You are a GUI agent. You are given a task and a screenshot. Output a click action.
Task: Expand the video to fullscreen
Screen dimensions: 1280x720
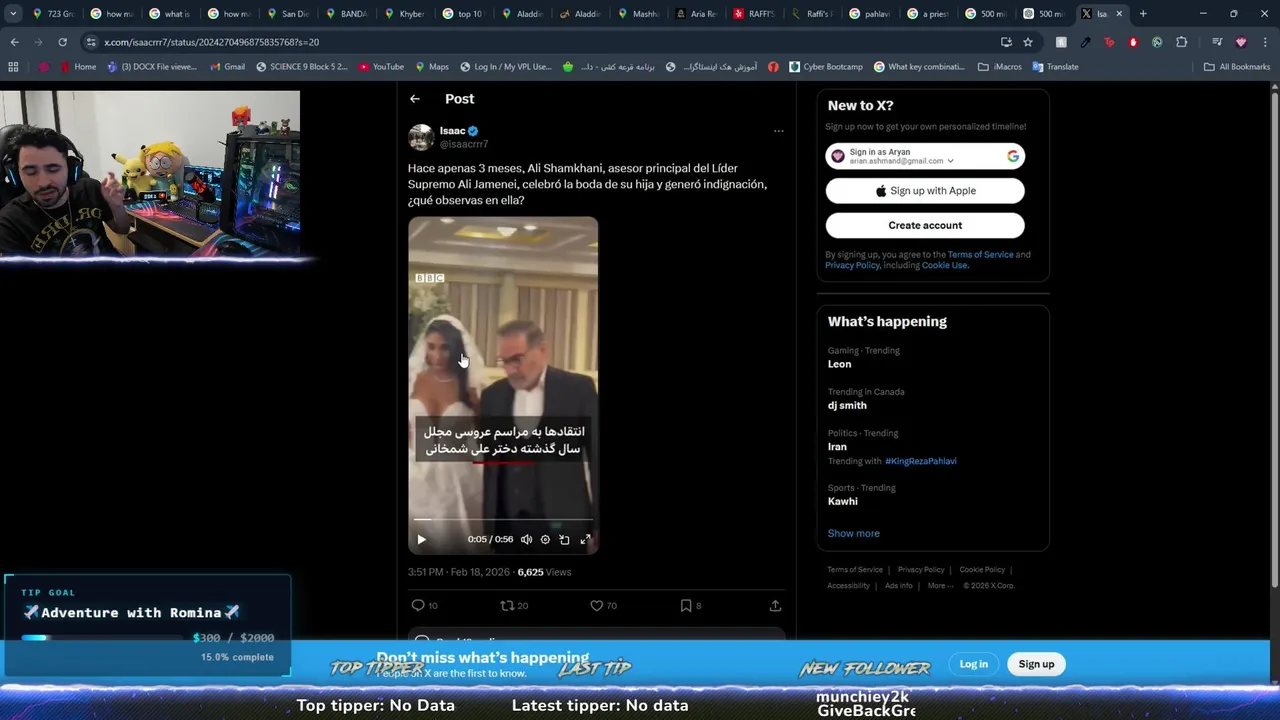click(x=585, y=539)
